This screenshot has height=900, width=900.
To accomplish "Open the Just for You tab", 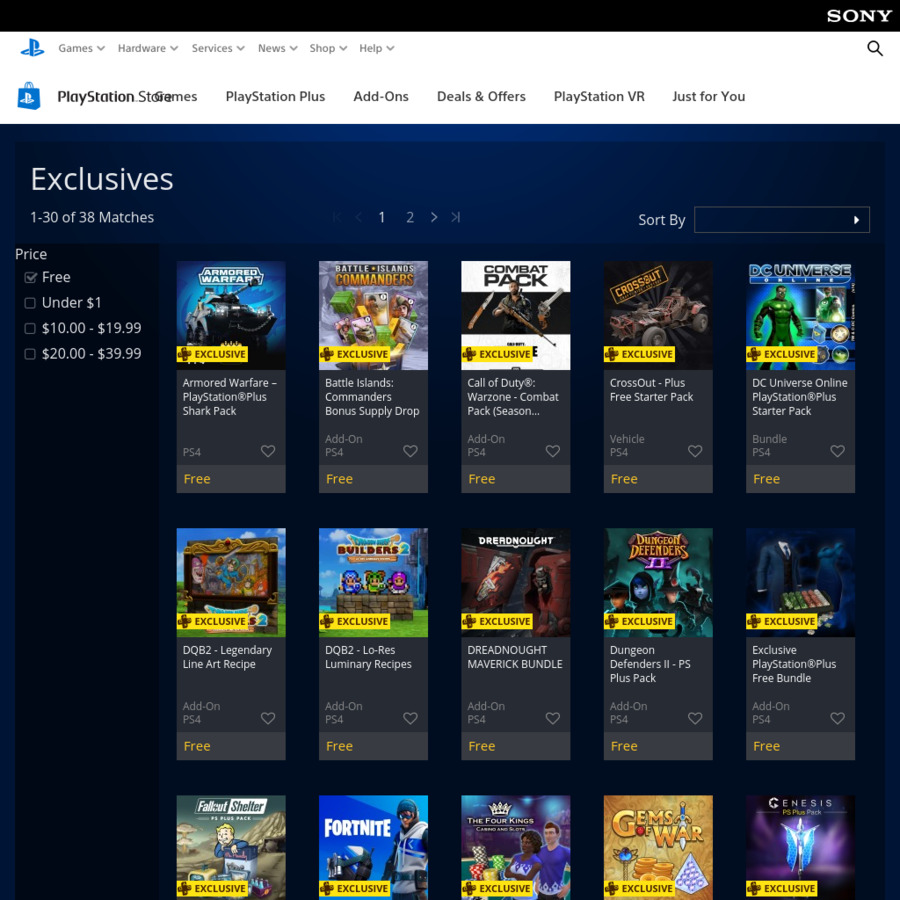I will click(708, 96).
